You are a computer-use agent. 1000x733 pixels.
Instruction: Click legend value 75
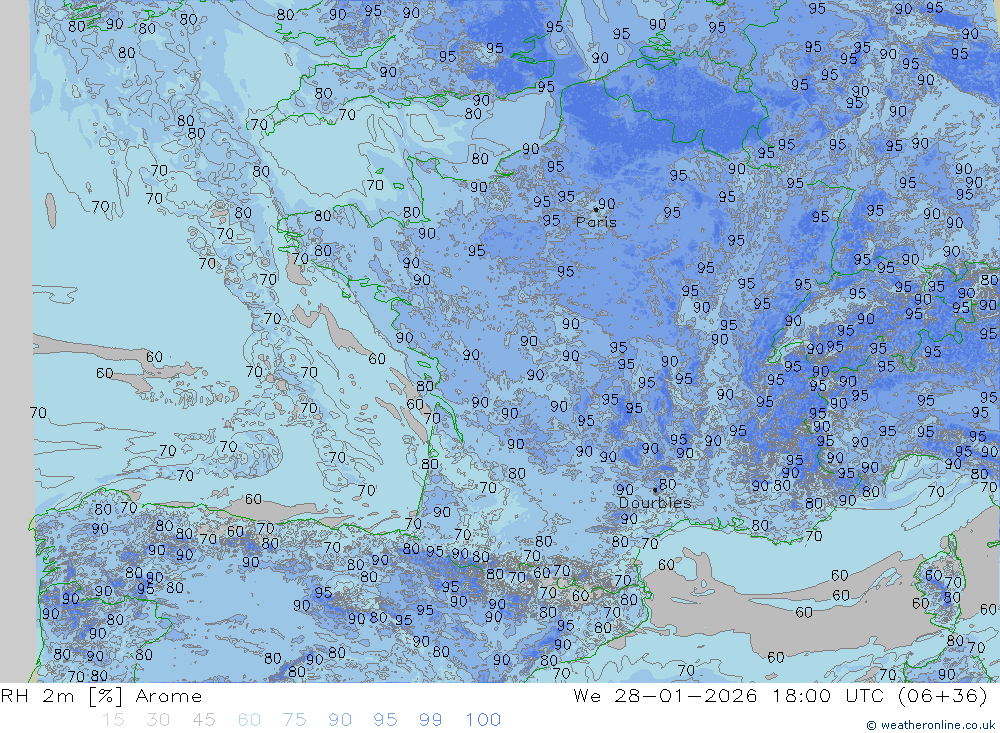click(x=294, y=720)
